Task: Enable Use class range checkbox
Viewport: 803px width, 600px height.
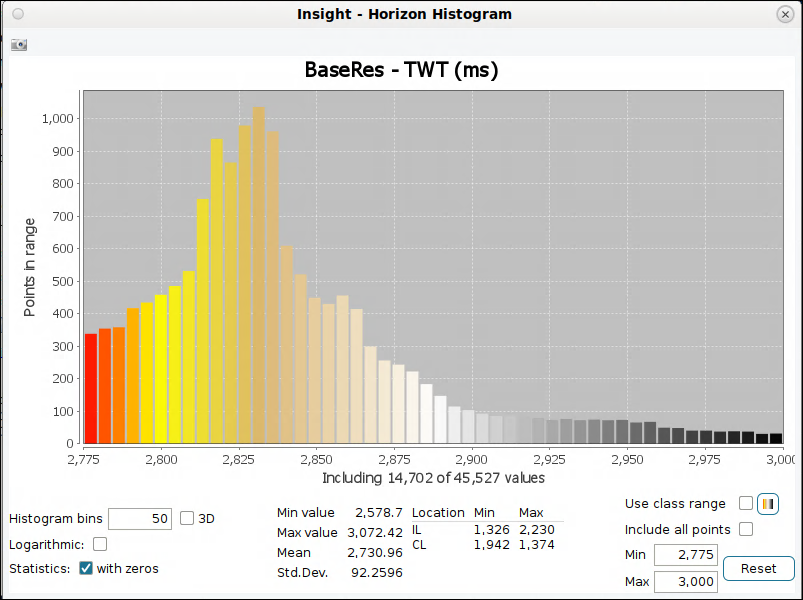Action: (x=746, y=503)
